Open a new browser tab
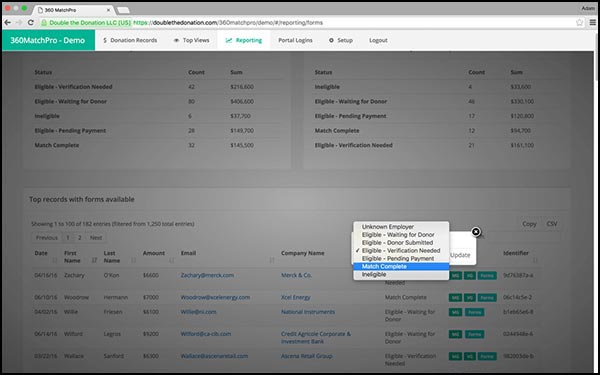 coord(123,10)
